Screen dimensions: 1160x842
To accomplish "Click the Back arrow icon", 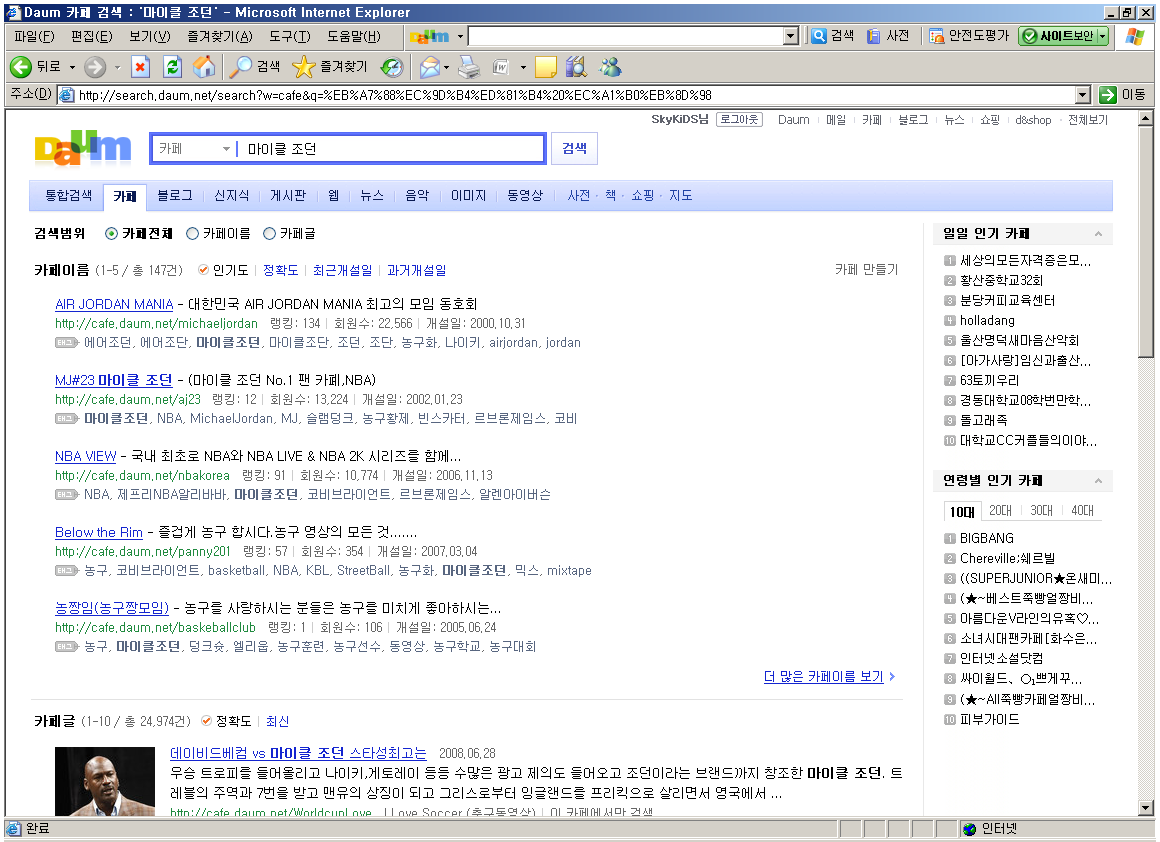I will click(x=21, y=67).
